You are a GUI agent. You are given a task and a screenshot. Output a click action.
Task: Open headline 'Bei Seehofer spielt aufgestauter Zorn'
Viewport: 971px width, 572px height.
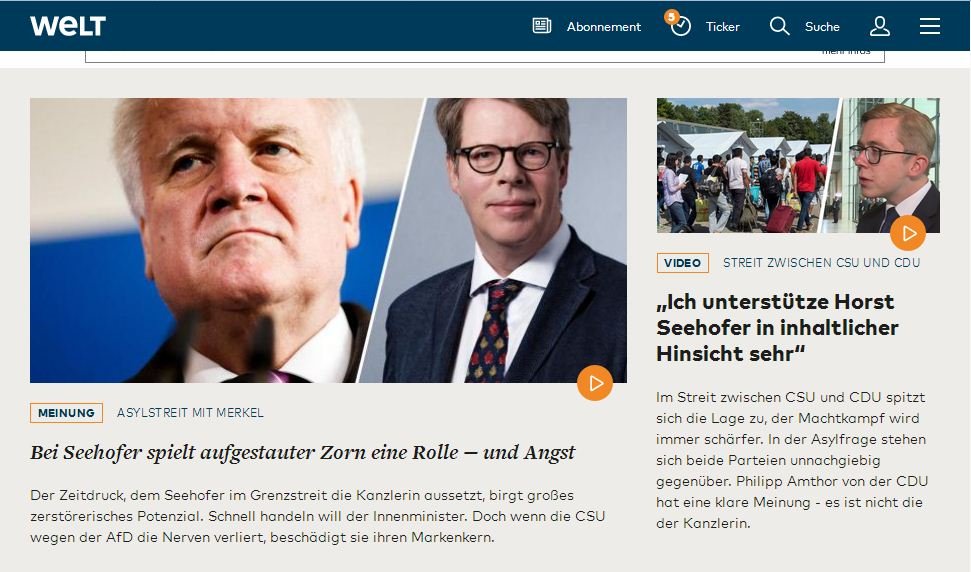pos(302,453)
